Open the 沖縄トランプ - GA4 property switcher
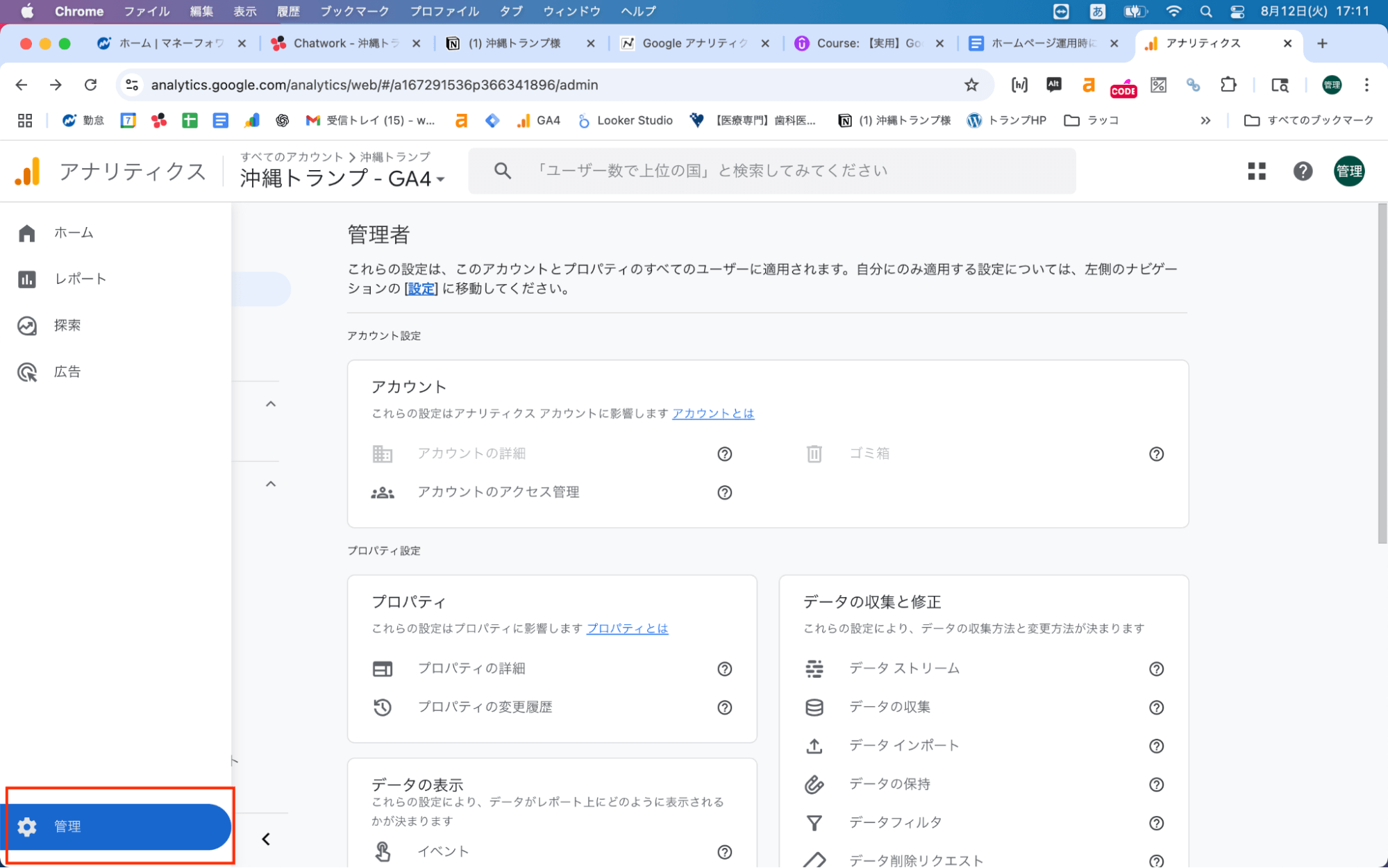The width and height of the screenshot is (1388, 868). [x=341, y=178]
